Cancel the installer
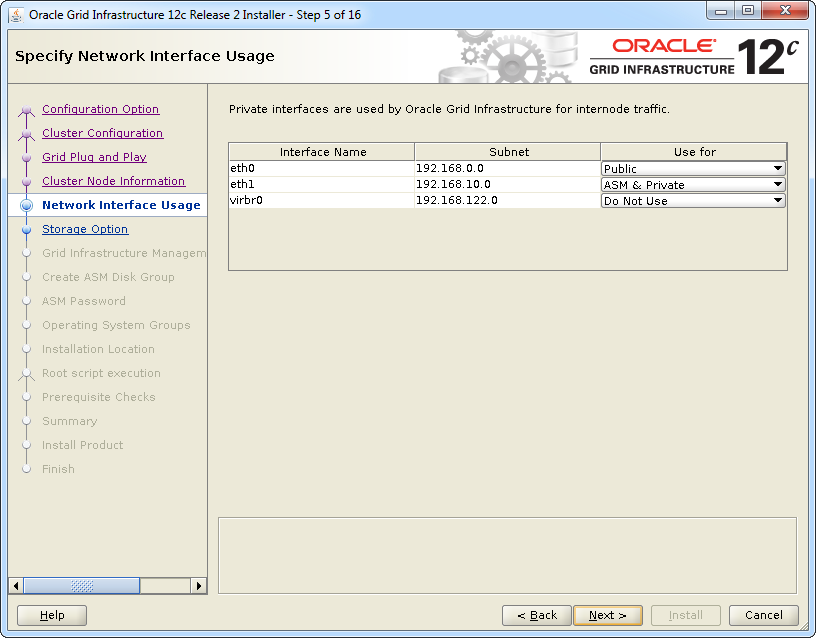Screen dimensions: 816x638 (x=764, y=615)
